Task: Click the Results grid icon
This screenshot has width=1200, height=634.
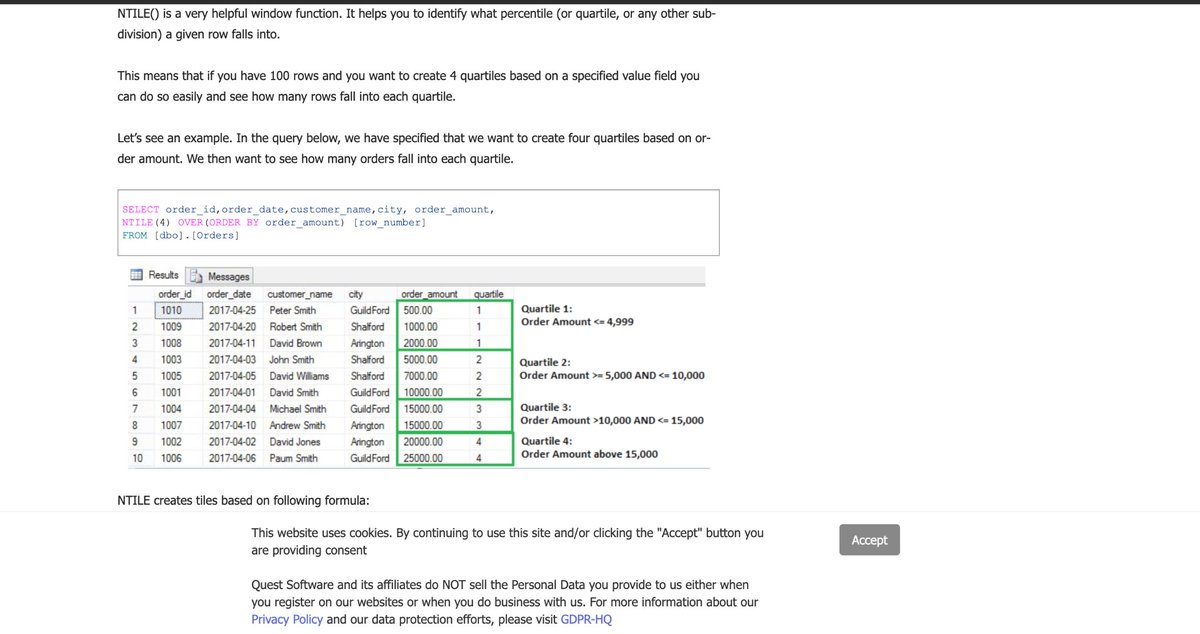Action: coord(138,275)
